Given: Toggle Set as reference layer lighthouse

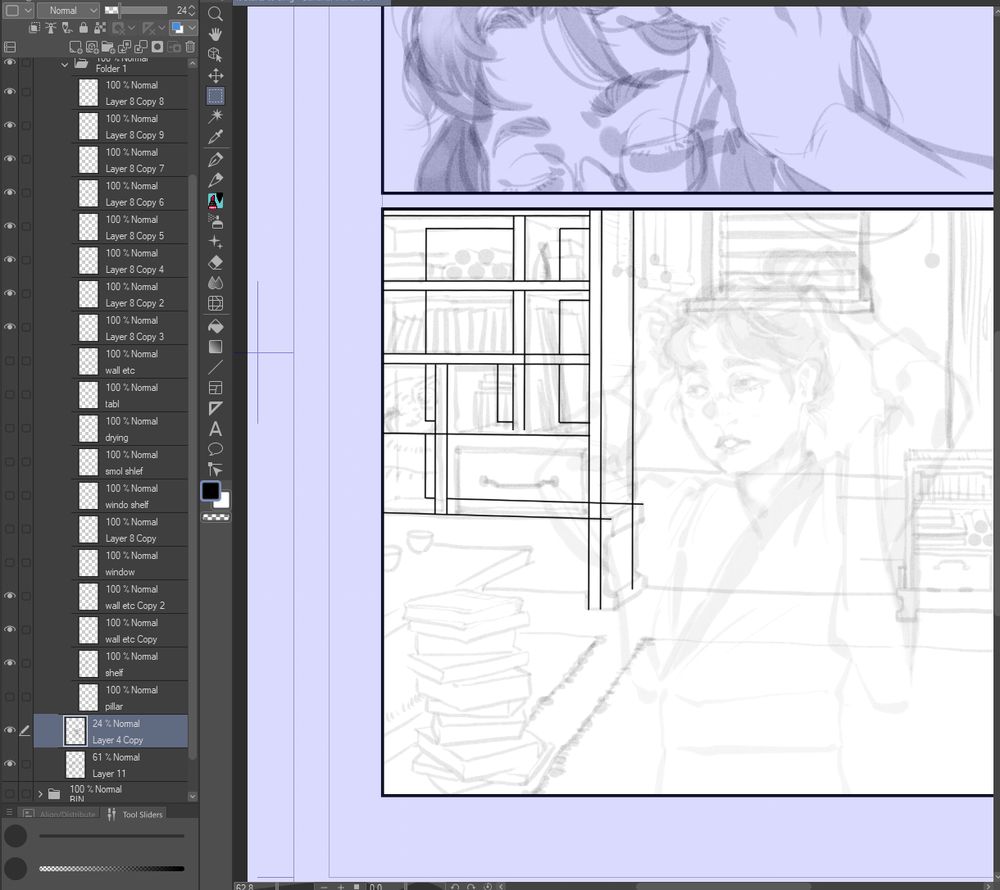Looking at the screenshot, I should 50,28.
